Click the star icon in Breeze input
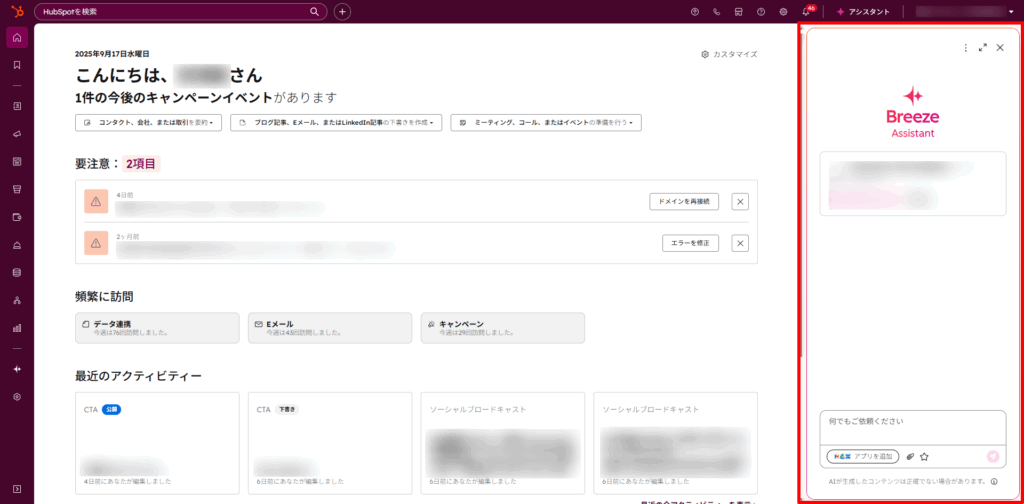Screen dimensions: 1024x504 click(924, 456)
